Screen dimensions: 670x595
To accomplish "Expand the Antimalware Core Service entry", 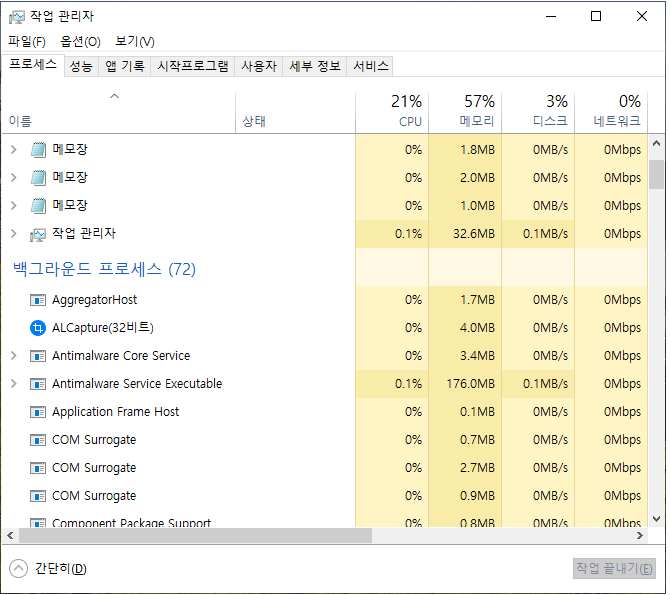I will click(x=13, y=356).
